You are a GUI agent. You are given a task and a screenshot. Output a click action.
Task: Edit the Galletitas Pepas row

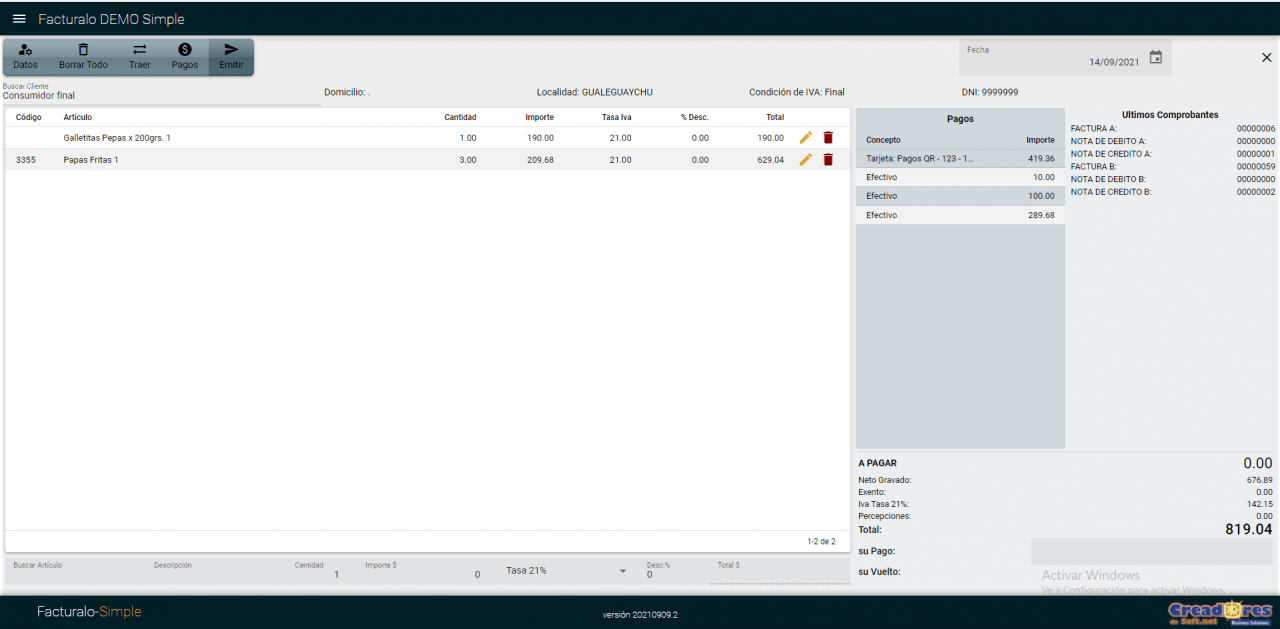pyautogui.click(x=806, y=138)
